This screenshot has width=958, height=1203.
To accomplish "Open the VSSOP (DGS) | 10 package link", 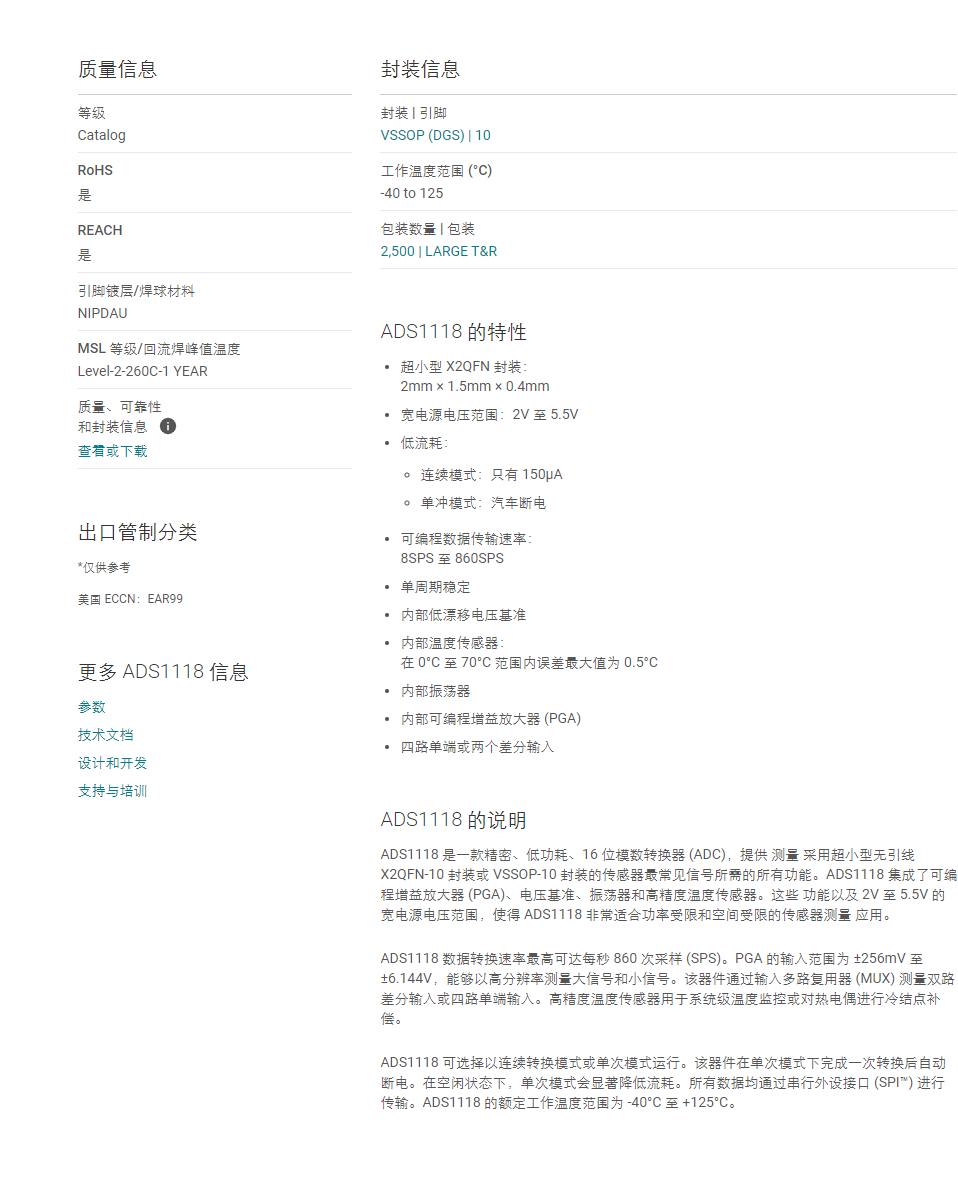I will tap(435, 135).
